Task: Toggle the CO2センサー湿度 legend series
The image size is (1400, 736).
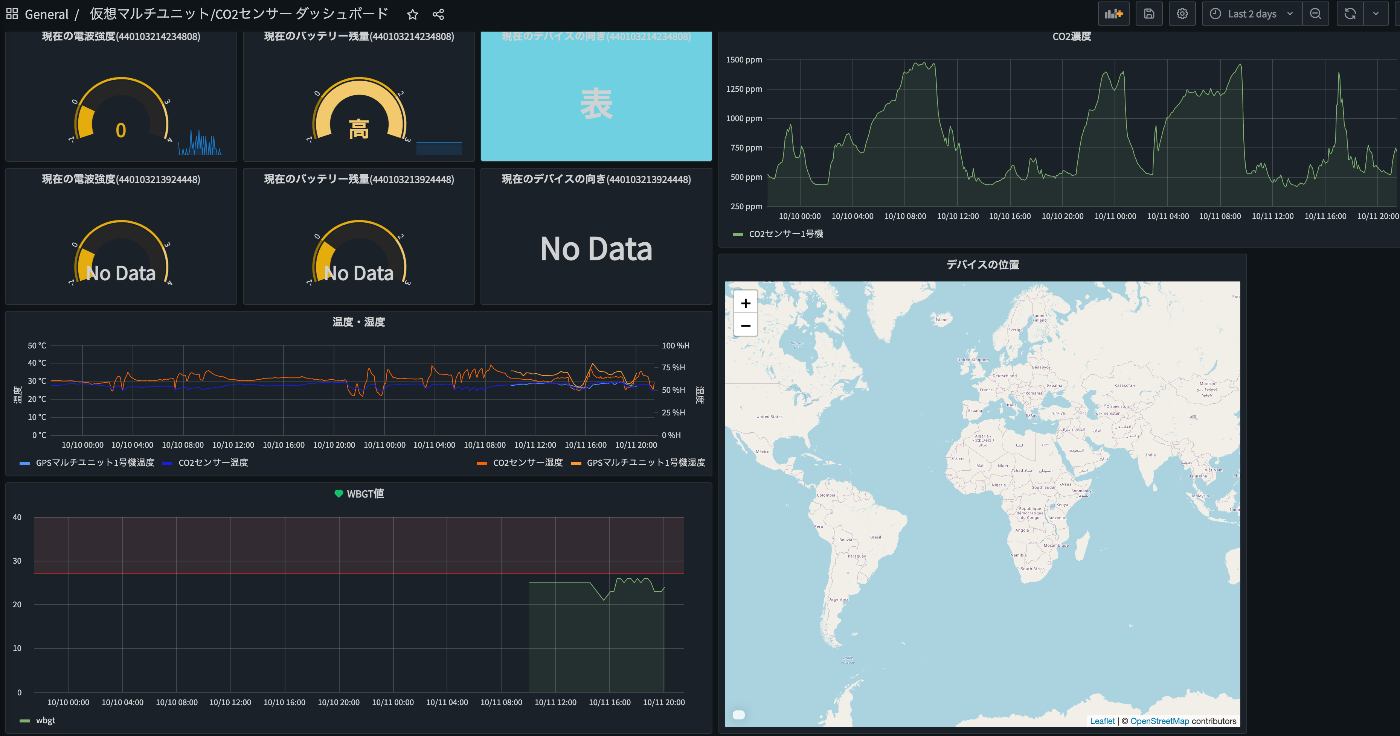Action: (x=528, y=463)
